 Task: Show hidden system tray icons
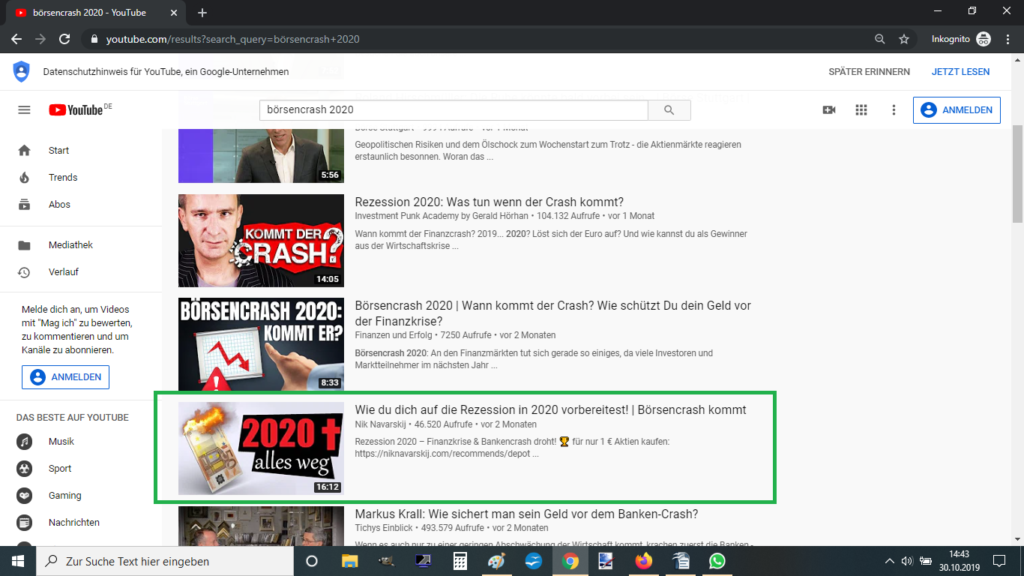click(x=889, y=561)
